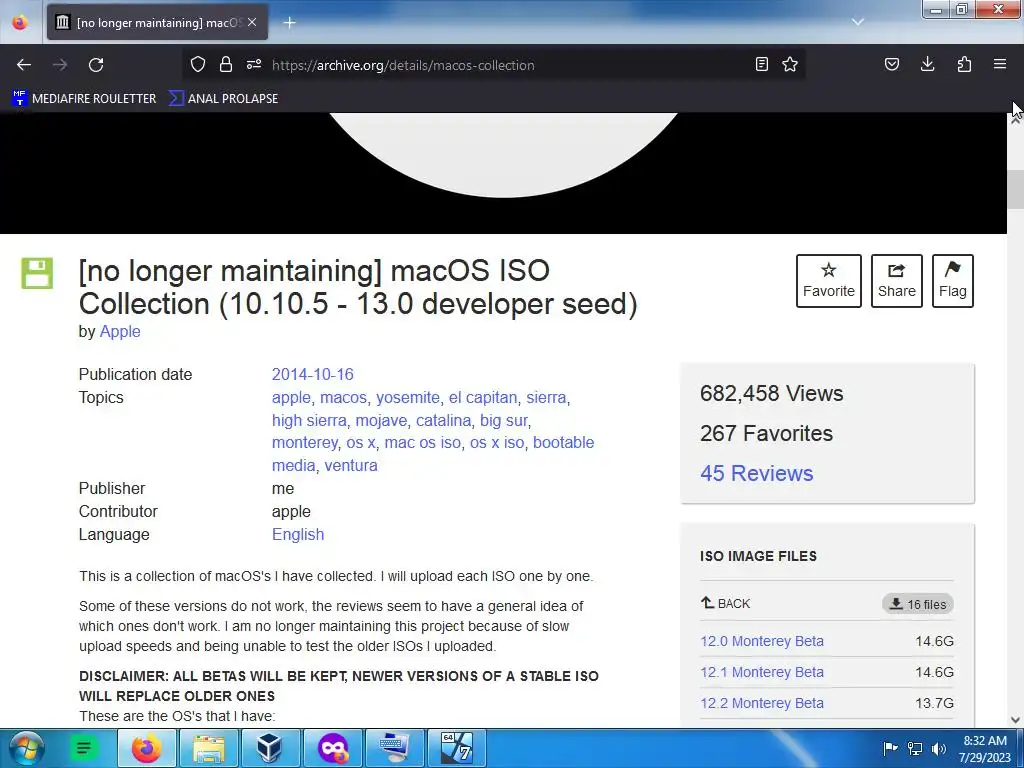Open Windows Explorer folder in taskbar
This screenshot has width=1024, height=768.
coord(208,748)
